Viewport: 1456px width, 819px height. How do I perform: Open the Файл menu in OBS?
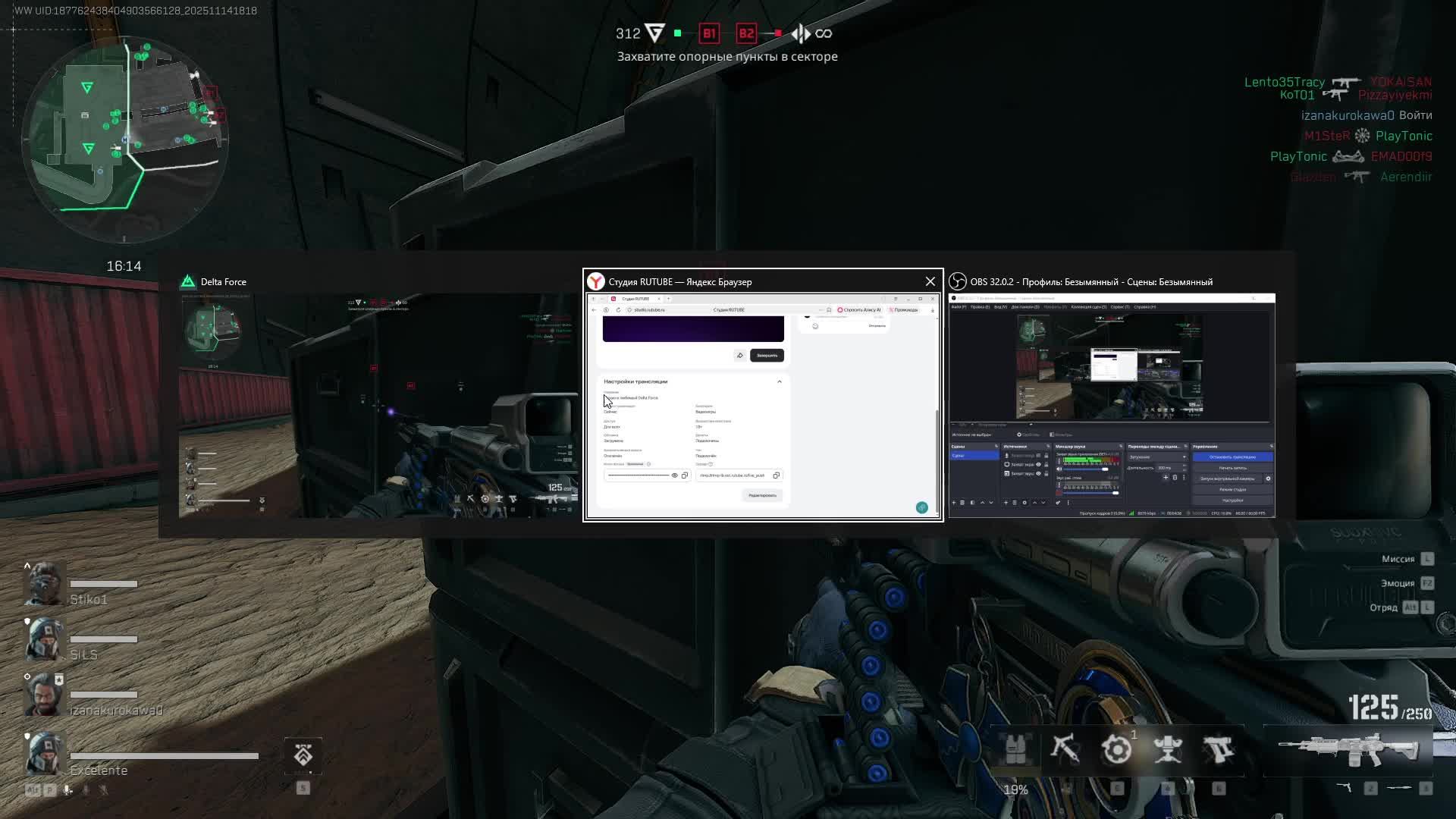(x=959, y=307)
